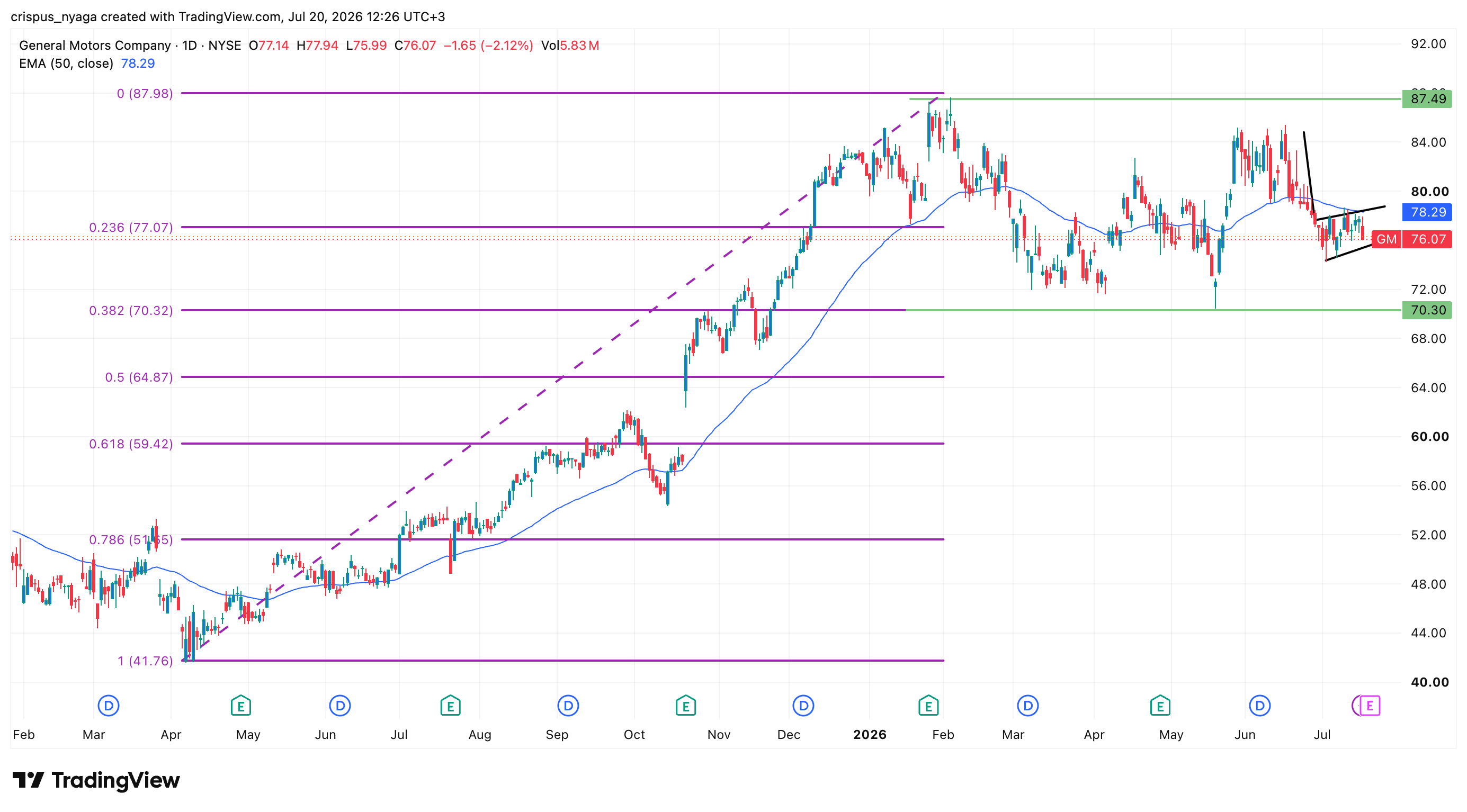Click the 64.00 price axis label
Viewport: 1467px width, 812px height.
point(1428,387)
